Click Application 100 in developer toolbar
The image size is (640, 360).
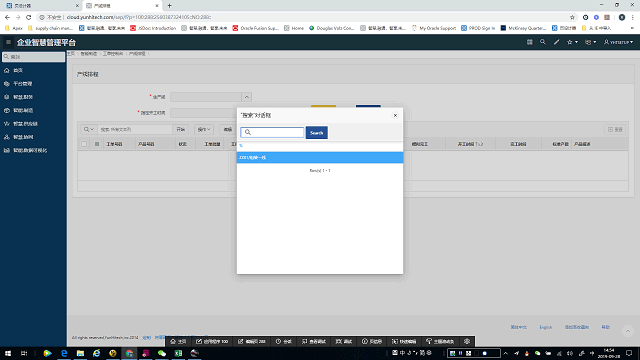pos(212,341)
